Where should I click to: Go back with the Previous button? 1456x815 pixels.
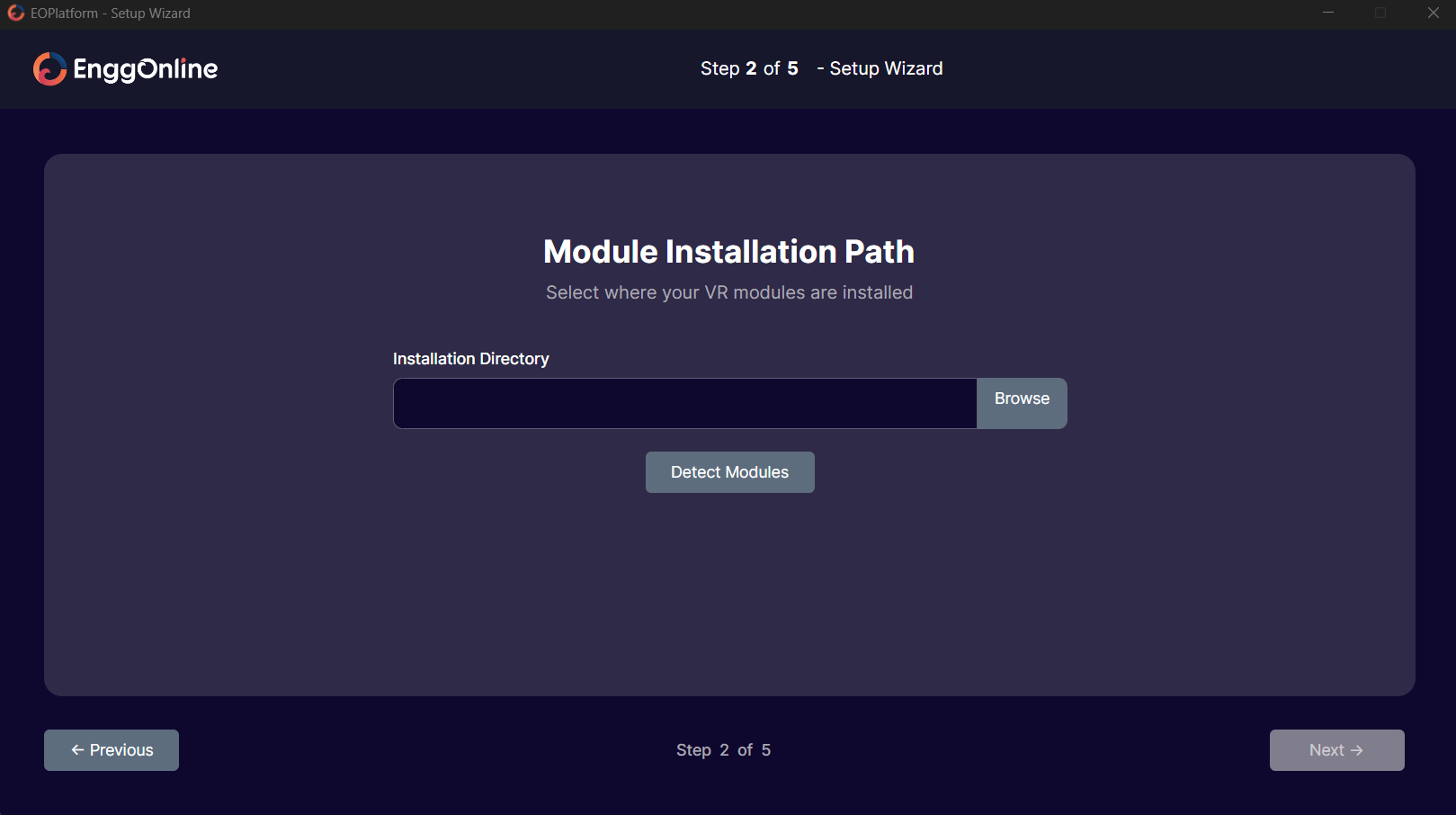coord(112,750)
